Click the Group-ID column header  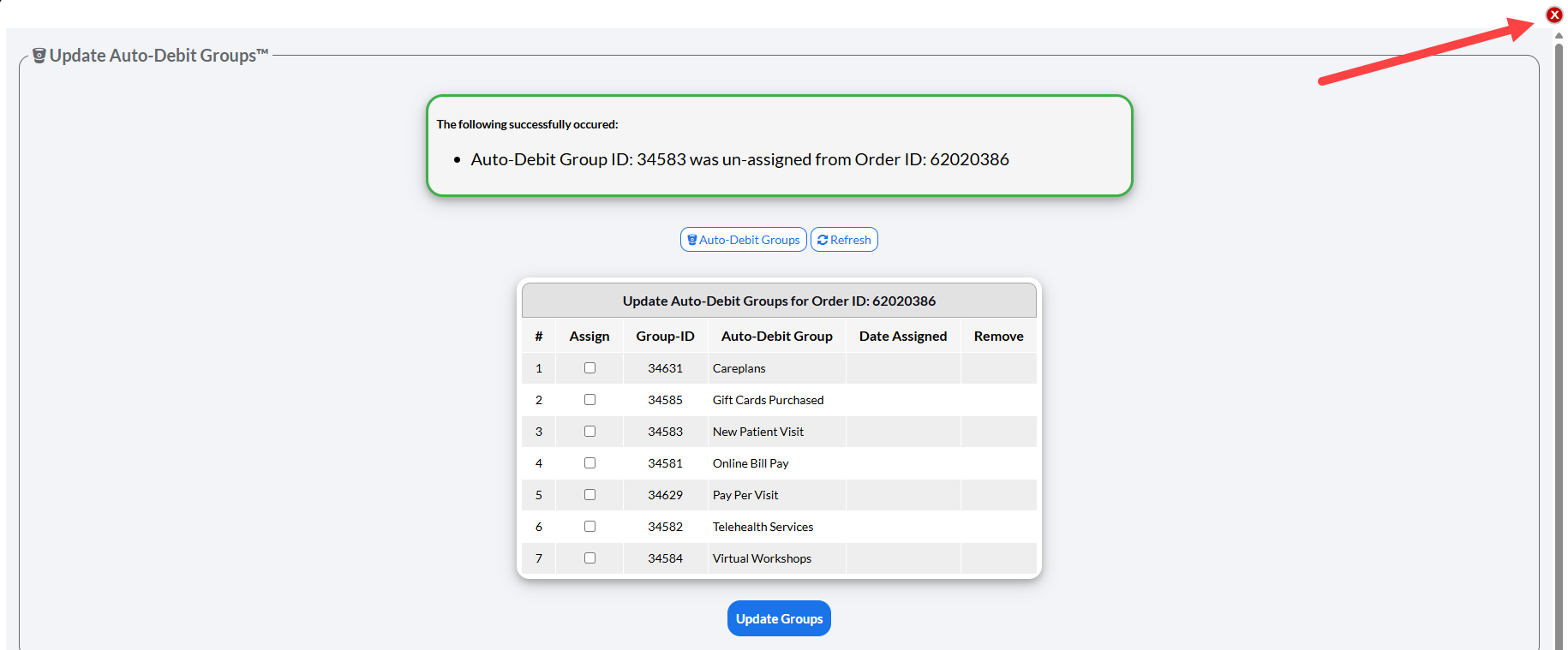point(665,337)
